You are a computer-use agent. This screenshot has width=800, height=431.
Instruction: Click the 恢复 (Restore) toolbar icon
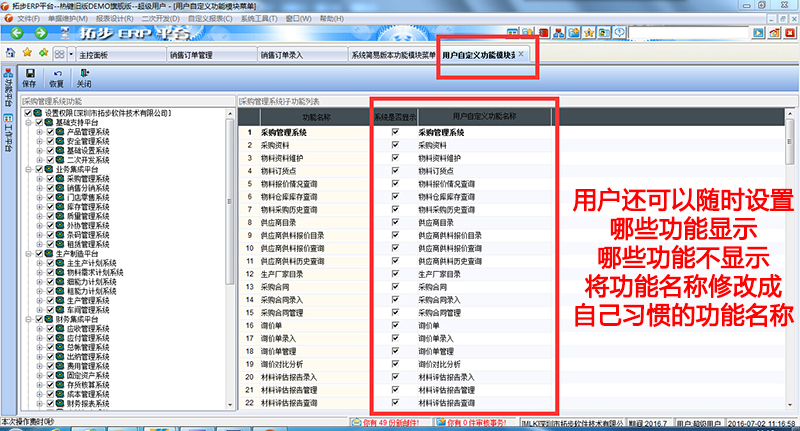tap(56, 78)
